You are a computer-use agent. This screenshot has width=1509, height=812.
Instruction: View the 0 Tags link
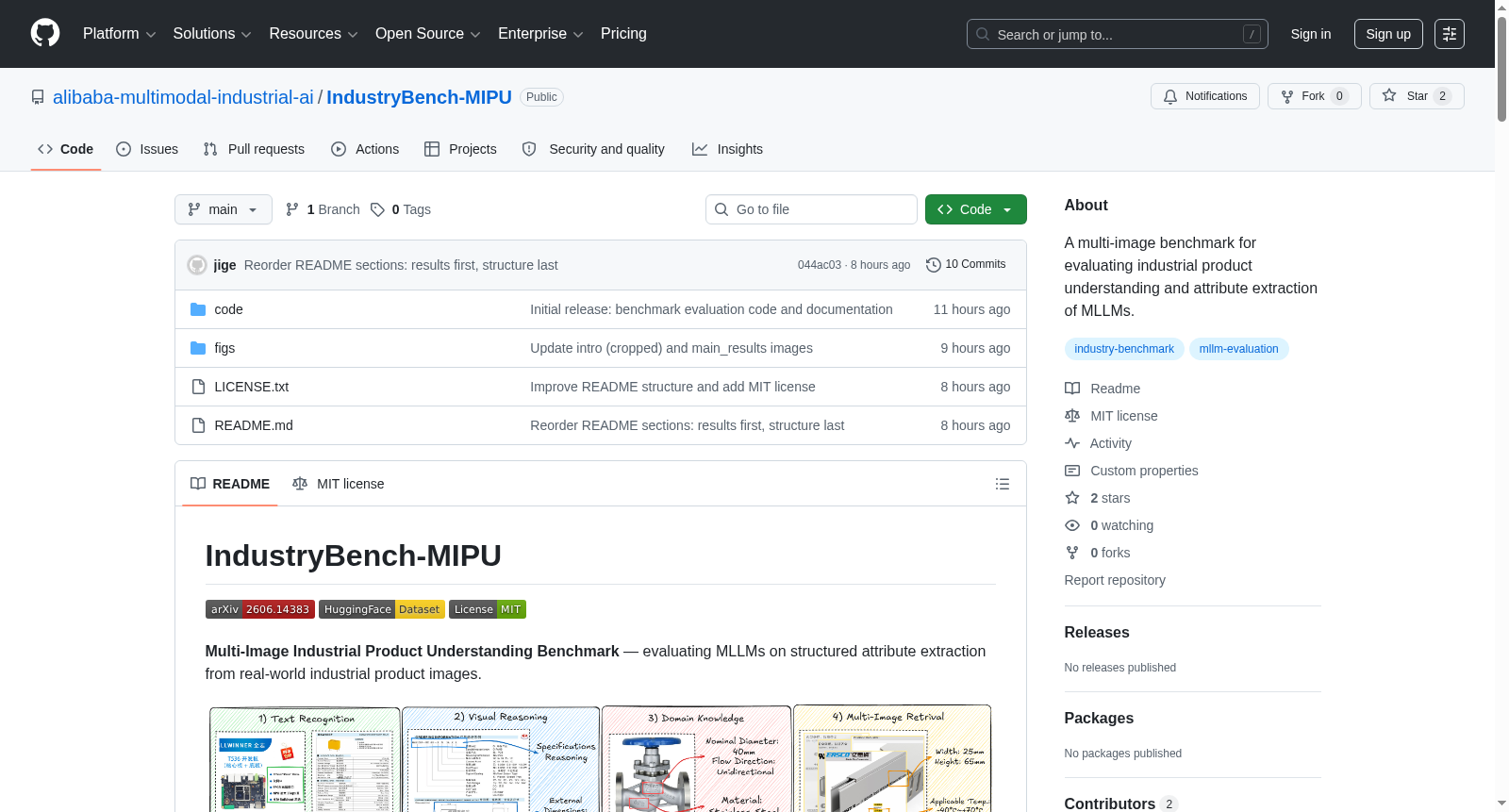coord(401,209)
